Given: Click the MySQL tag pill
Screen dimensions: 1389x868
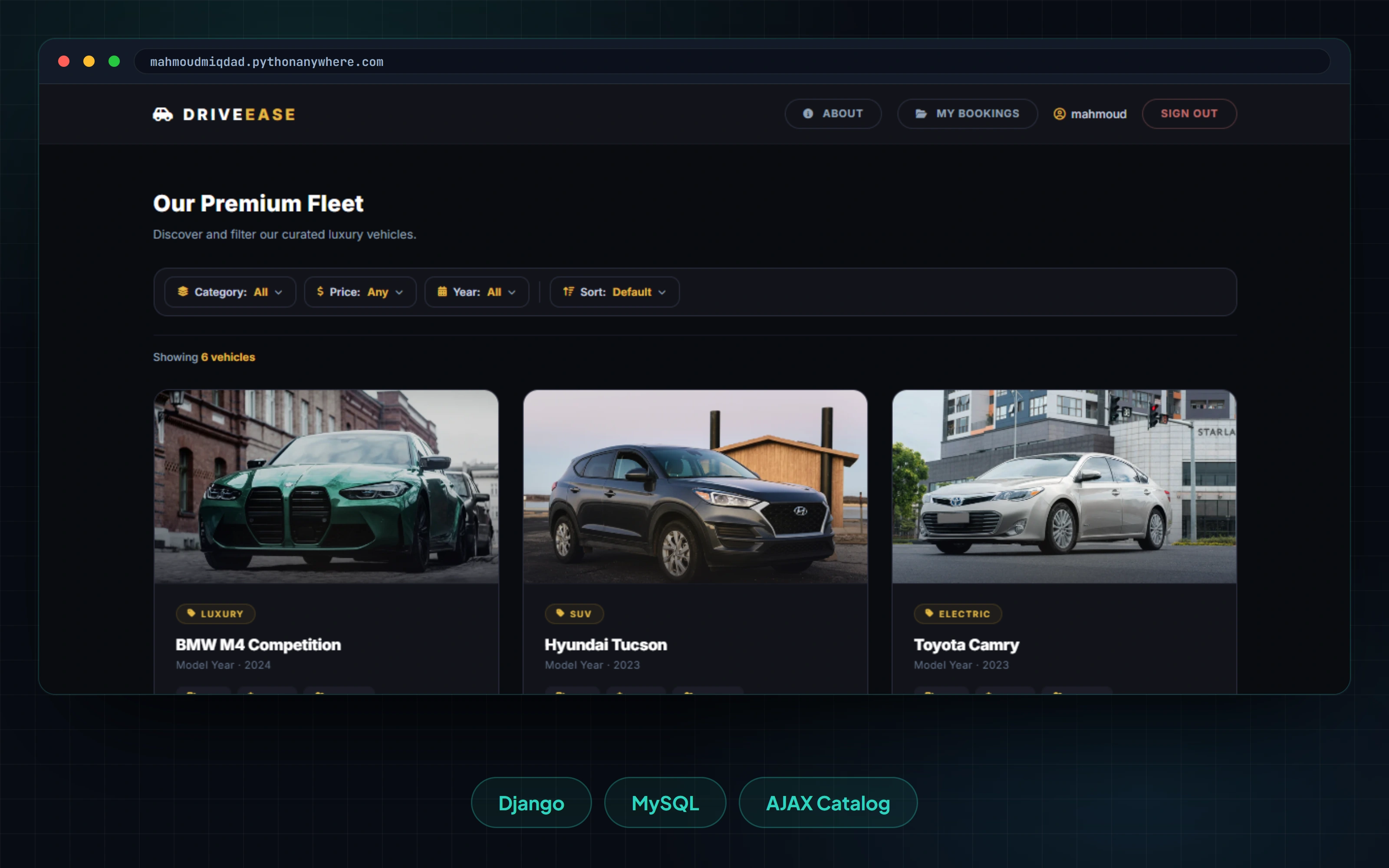Looking at the screenshot, I should 665,802.
